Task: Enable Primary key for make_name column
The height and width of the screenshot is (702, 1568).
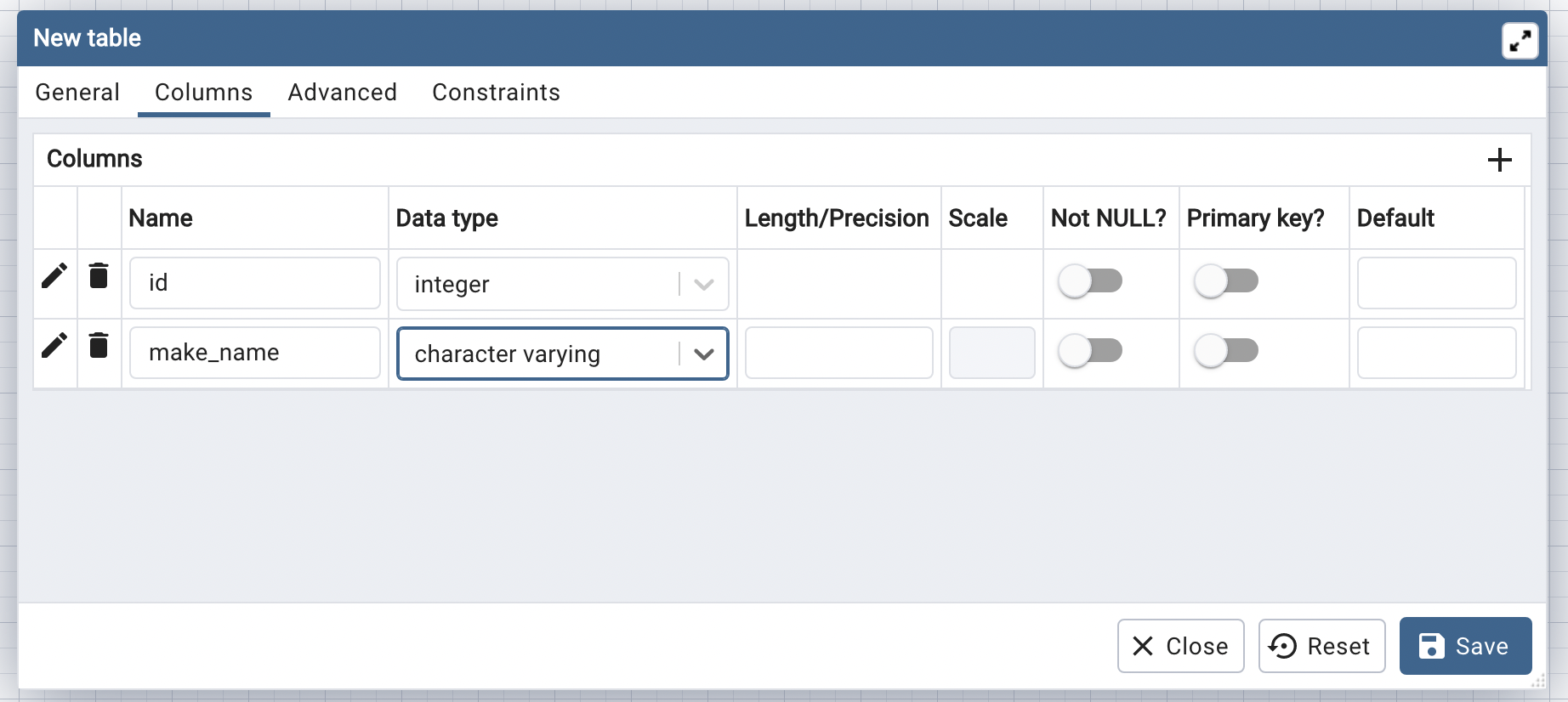Action: click(1226, 351)
